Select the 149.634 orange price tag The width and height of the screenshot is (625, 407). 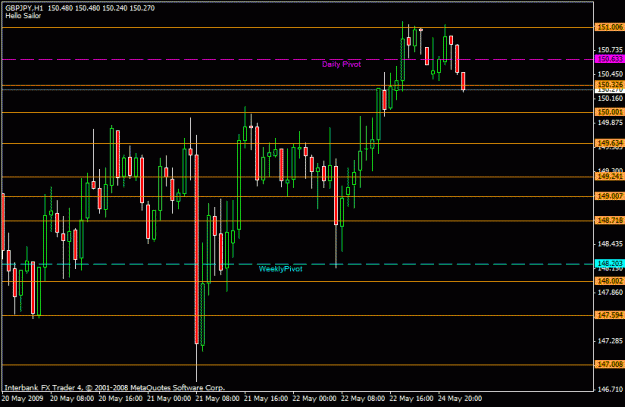609,143
